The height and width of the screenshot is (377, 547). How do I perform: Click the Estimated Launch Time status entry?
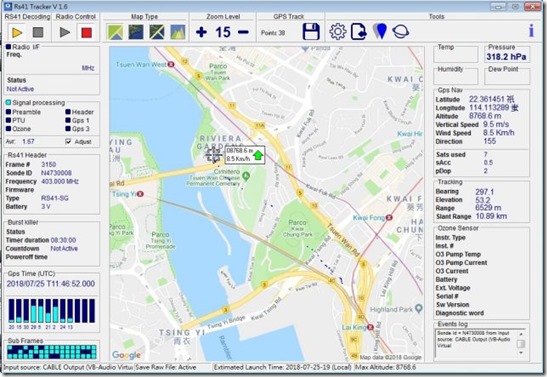pos(283,367)
